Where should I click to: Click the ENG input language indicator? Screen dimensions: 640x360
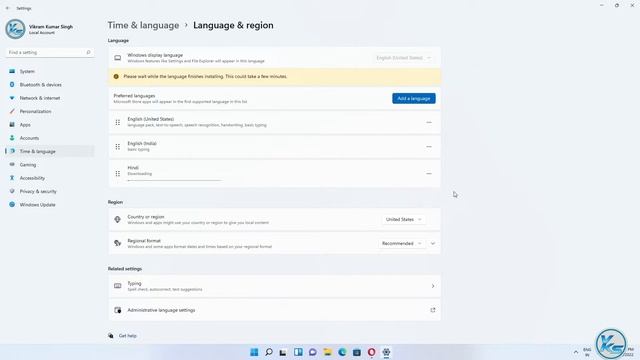pyautogui.click(x=587, y=352)
